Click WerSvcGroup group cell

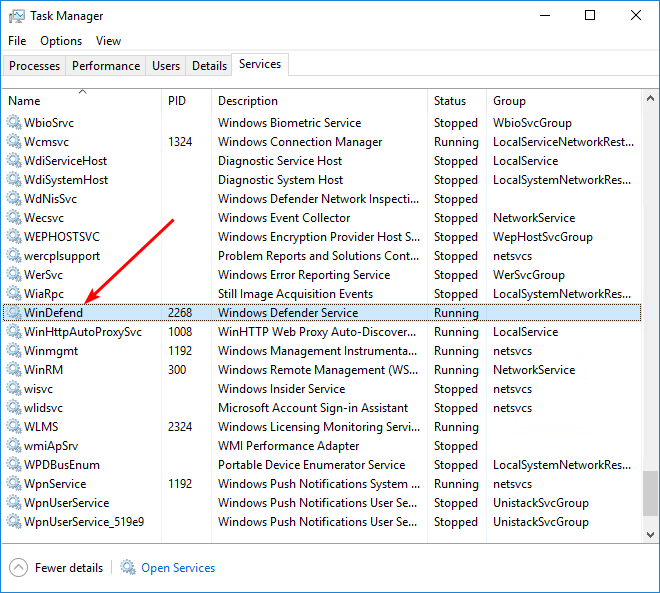529,275
